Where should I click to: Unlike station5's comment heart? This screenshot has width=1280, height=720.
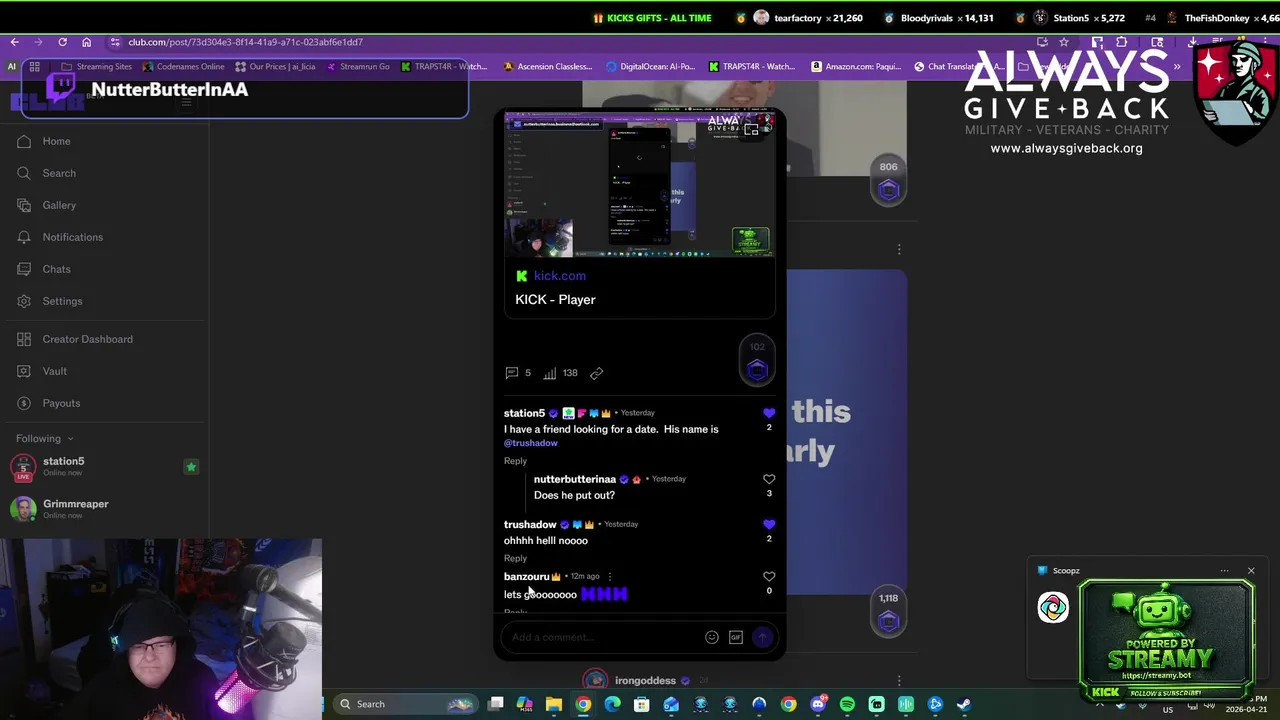(769, 413)
